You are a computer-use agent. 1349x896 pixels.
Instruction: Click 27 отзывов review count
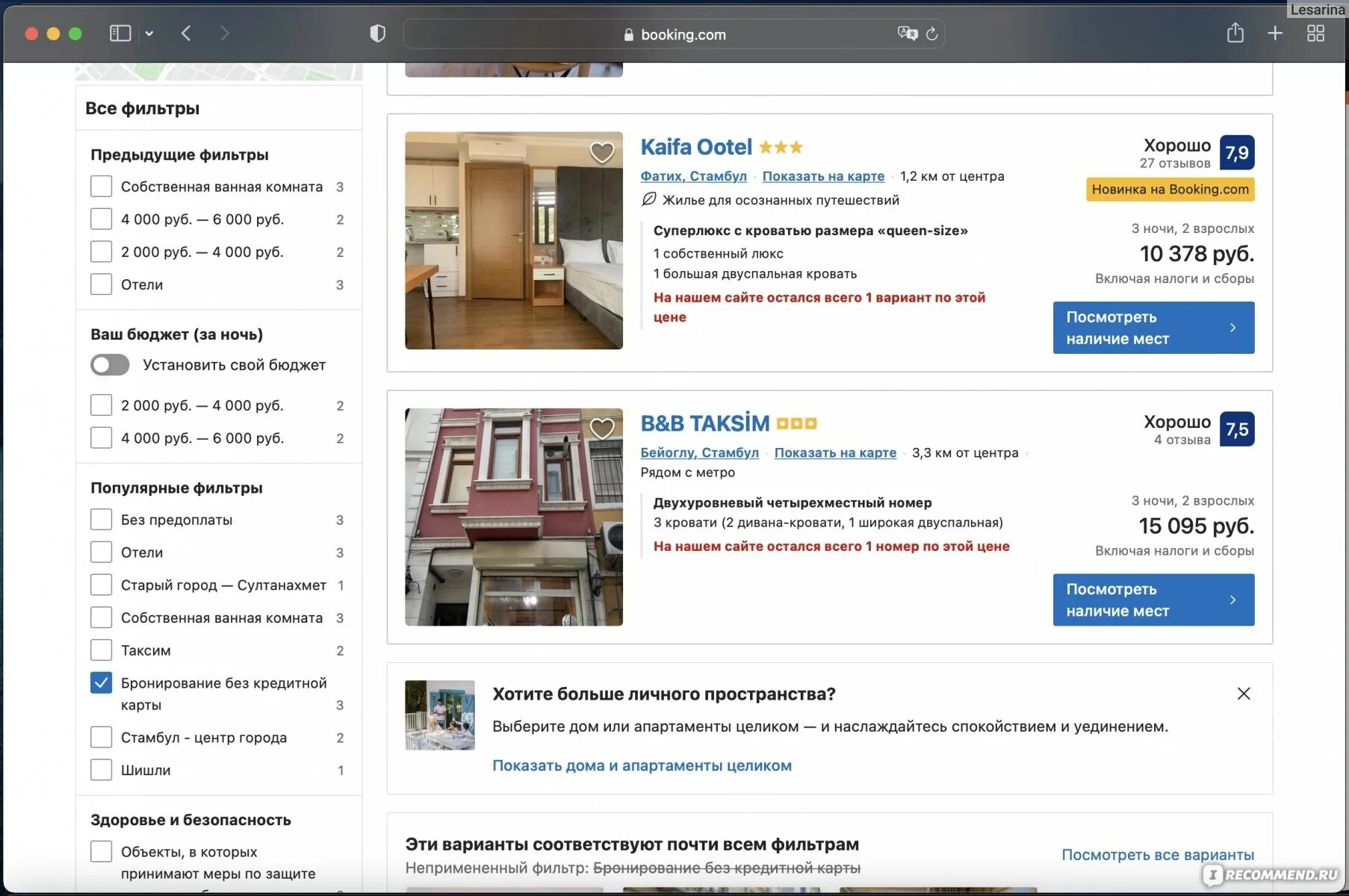coord(1175,164)
